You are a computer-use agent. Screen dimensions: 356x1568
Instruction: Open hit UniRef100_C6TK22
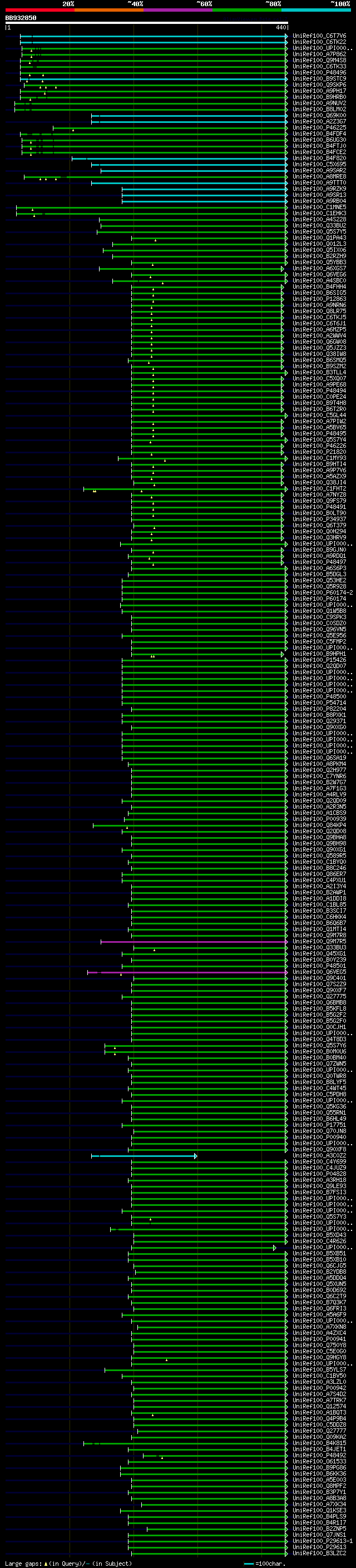[x=319, y=42]
